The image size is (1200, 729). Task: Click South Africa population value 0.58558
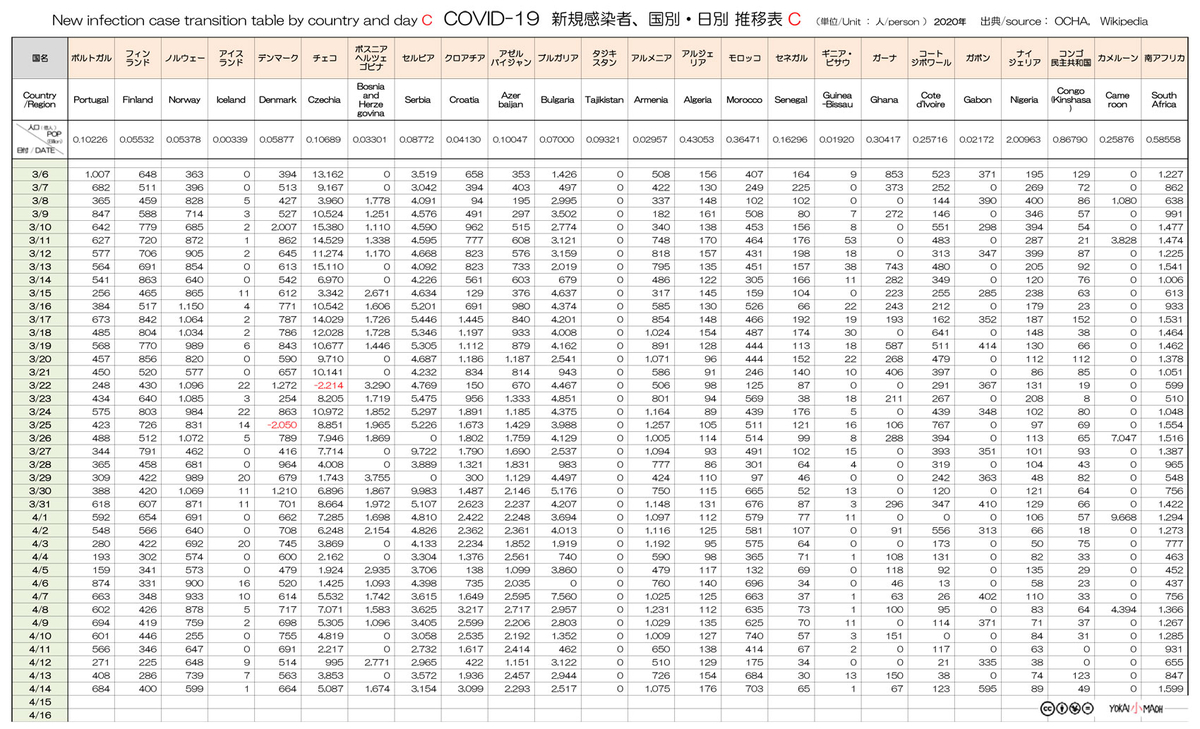(1164, 138)
